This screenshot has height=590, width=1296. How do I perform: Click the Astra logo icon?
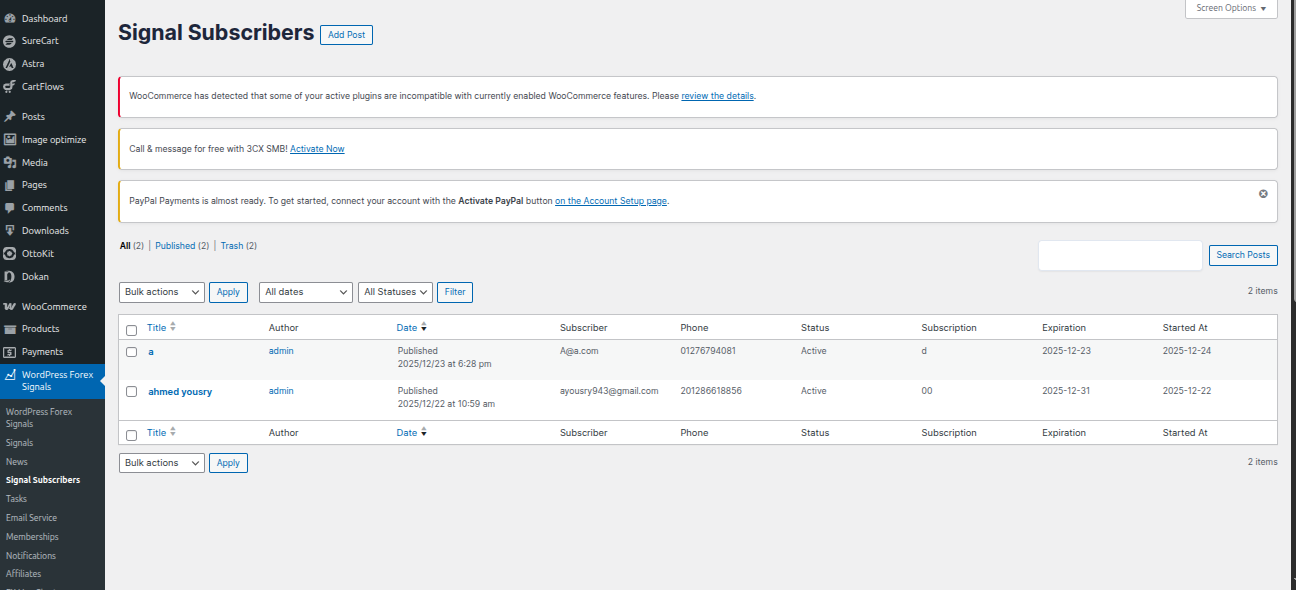click(x=10, y=64)
